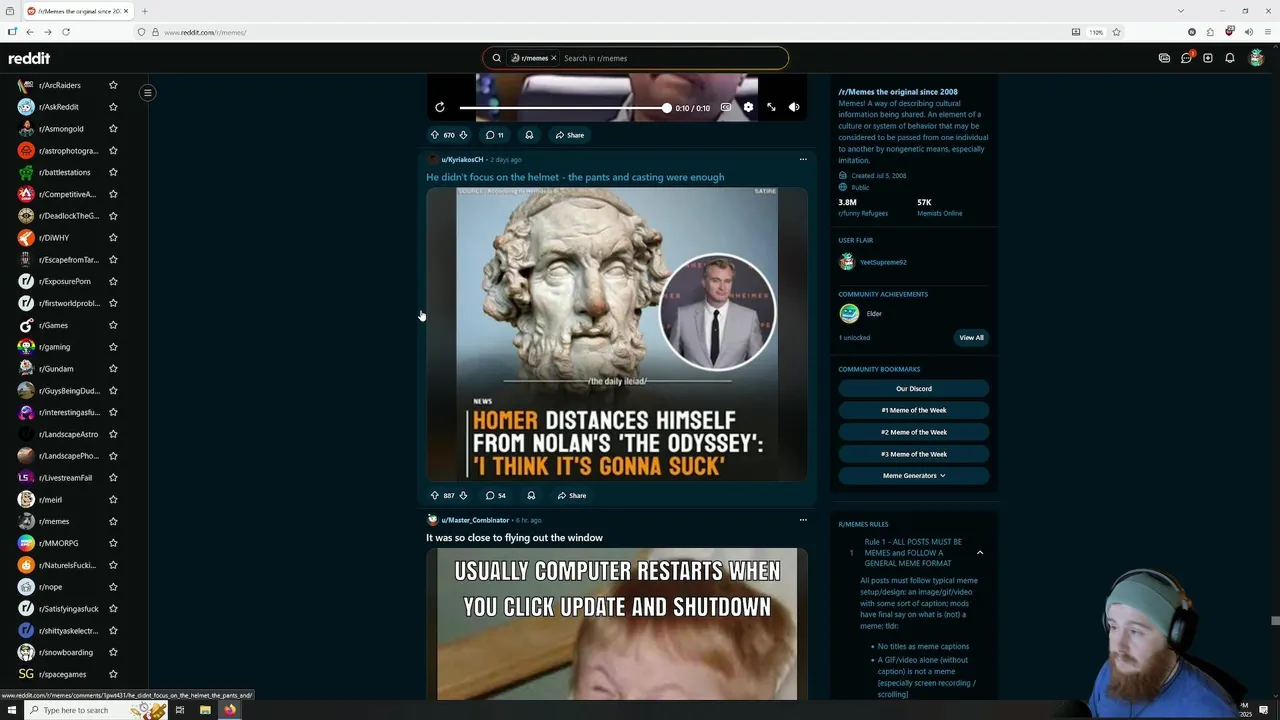Screen dimensions: 1280x720
Task: Open u/Master_Combinator profile
Action: click(x=475, y=520)
